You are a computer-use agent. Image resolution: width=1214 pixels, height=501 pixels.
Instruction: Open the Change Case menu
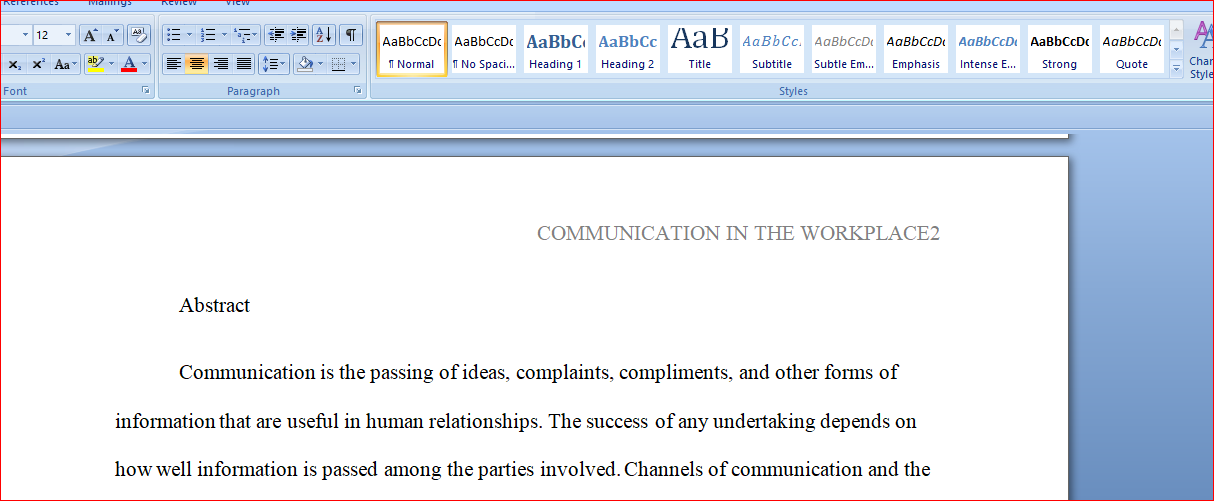click(65, 64)
